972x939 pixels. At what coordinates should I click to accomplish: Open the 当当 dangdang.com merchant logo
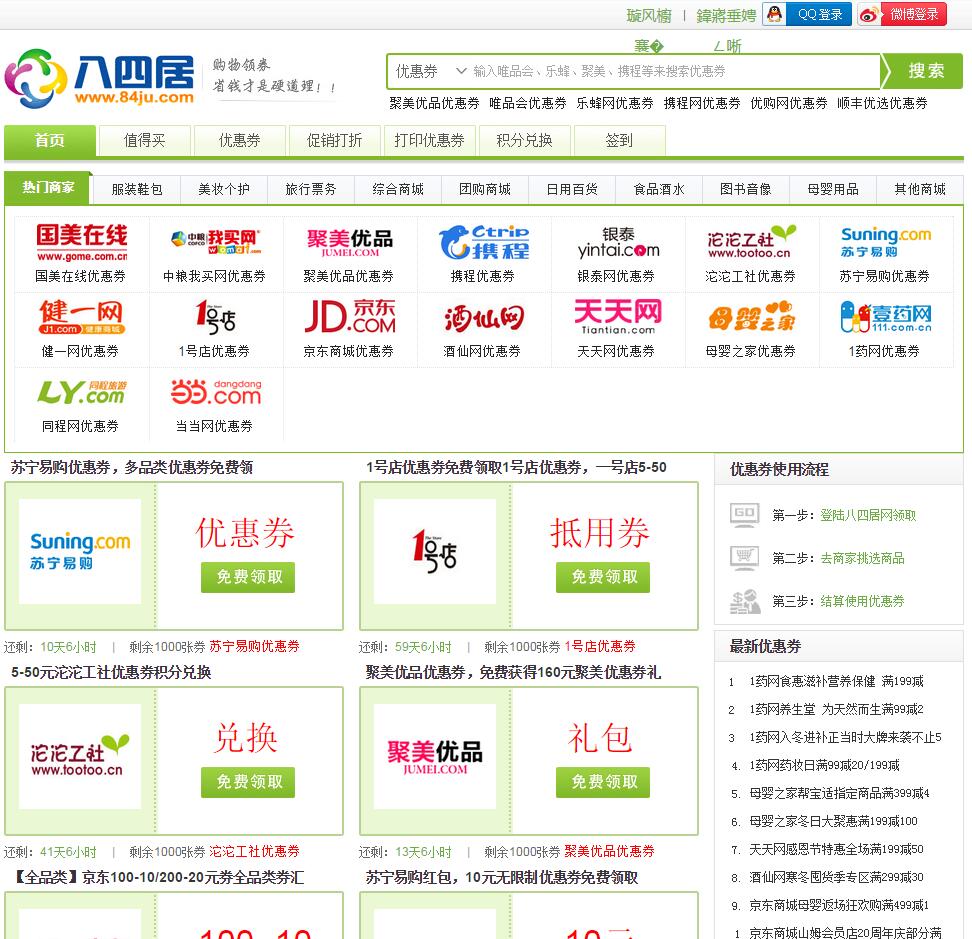215,392
